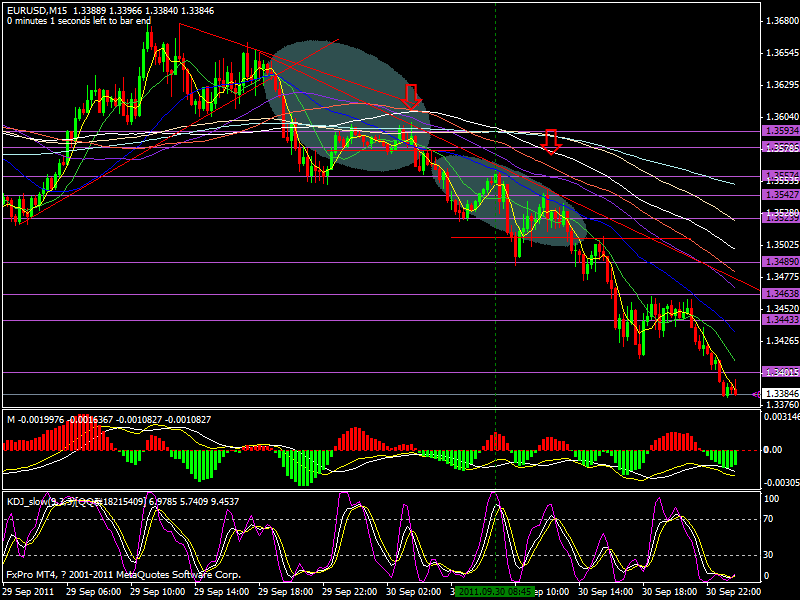Click the second red down arrow near 1.35785
The width and height of the screenshot is (800, 600).
[x=551, y=141]
